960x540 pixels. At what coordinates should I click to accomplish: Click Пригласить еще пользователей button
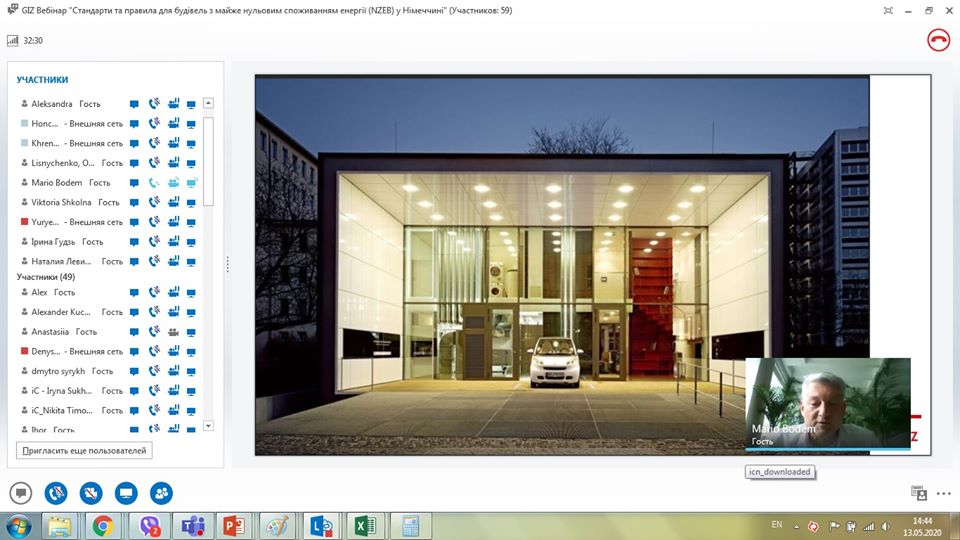[84, 451]
